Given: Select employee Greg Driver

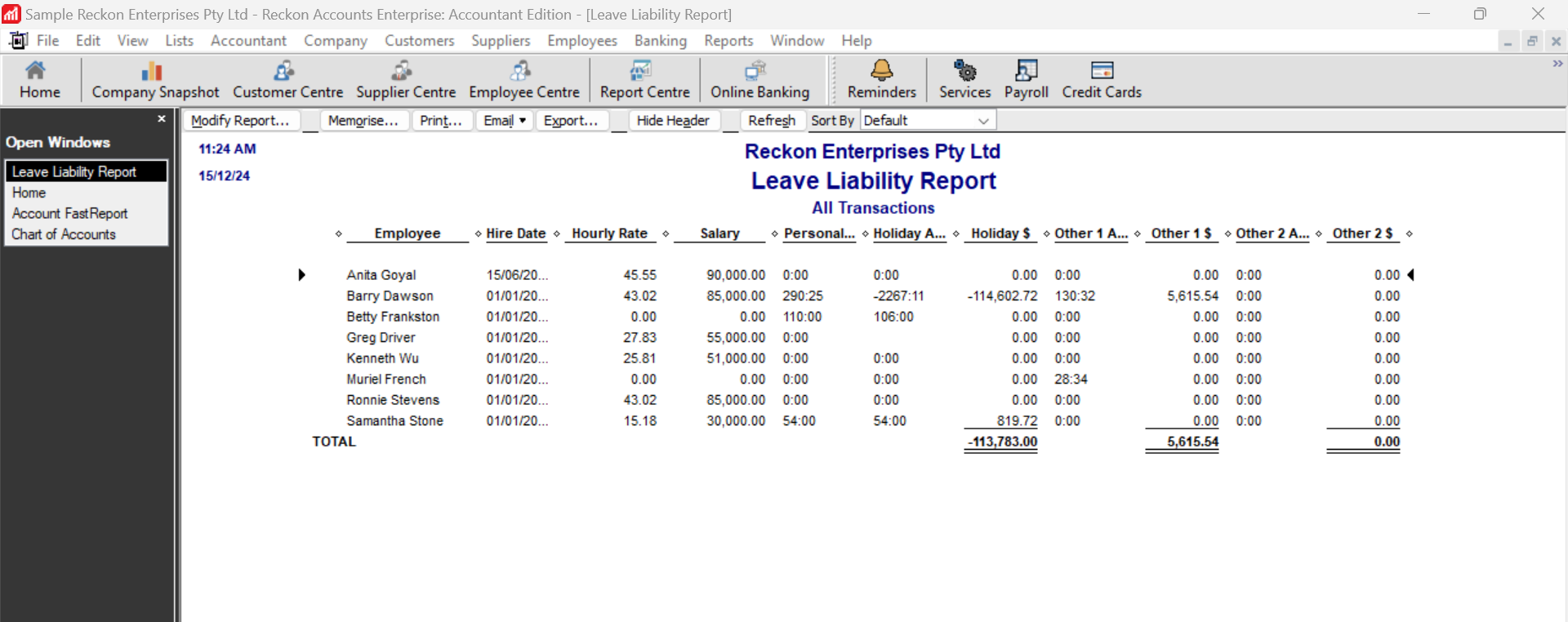Looking at the screenshot, I should tap(381, 338).
